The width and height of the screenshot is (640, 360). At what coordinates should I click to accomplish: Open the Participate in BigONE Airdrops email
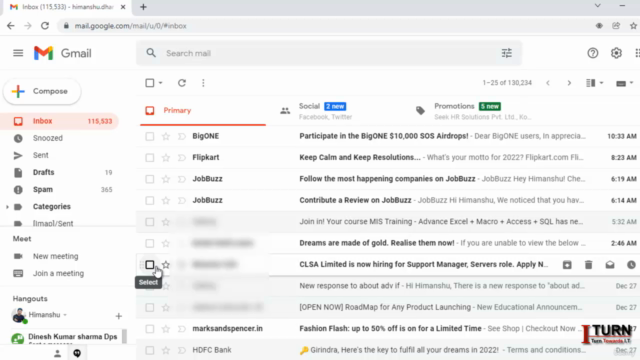click(384, 136)
